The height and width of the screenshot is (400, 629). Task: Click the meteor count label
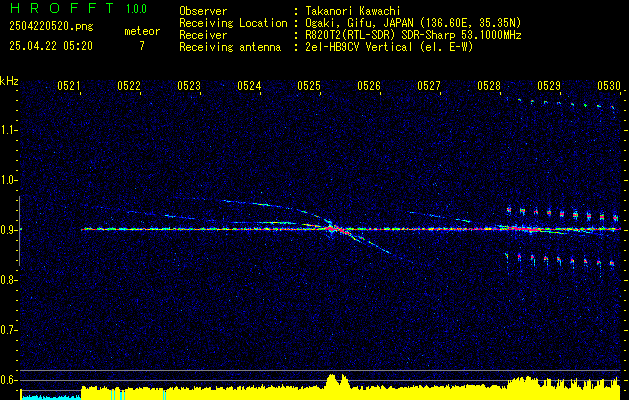pyautogui.click(x=142, y=31)
